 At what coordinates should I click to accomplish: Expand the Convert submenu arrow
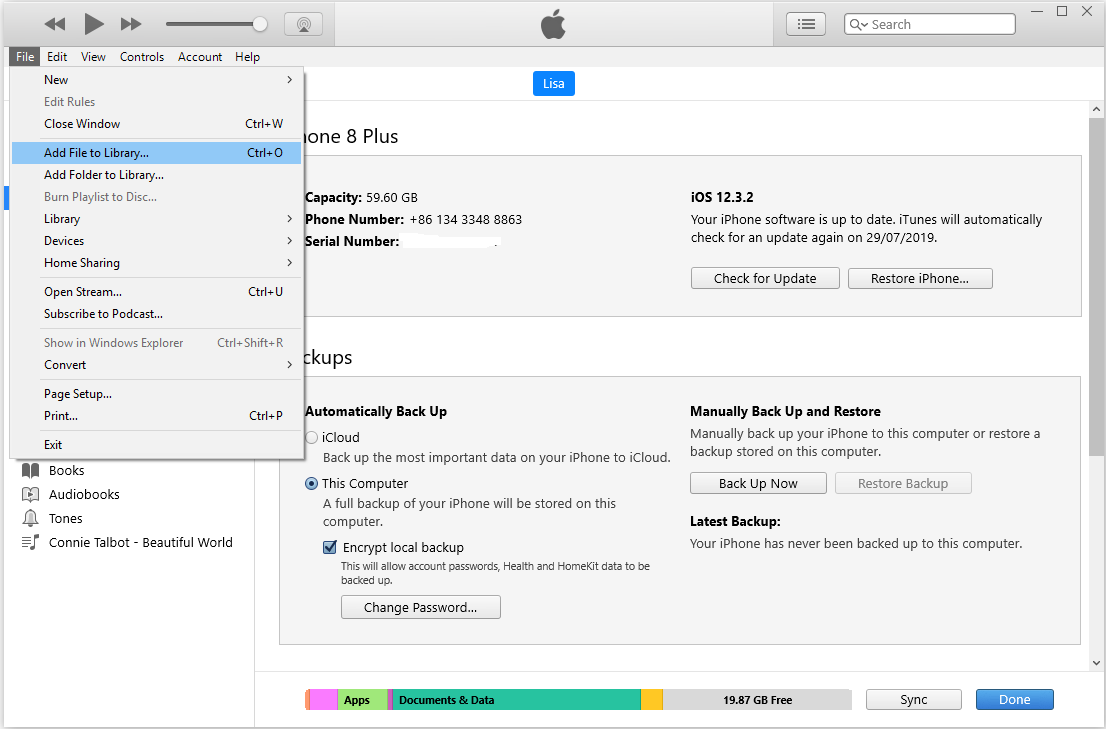click(289, 364)
